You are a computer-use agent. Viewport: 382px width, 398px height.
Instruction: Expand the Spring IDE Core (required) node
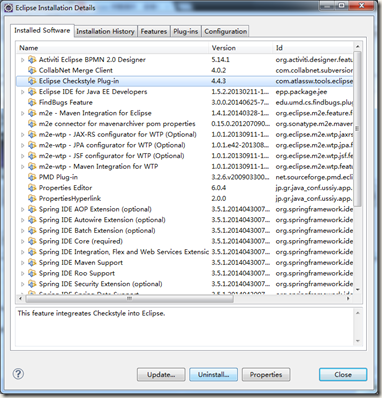click(23, 241)
